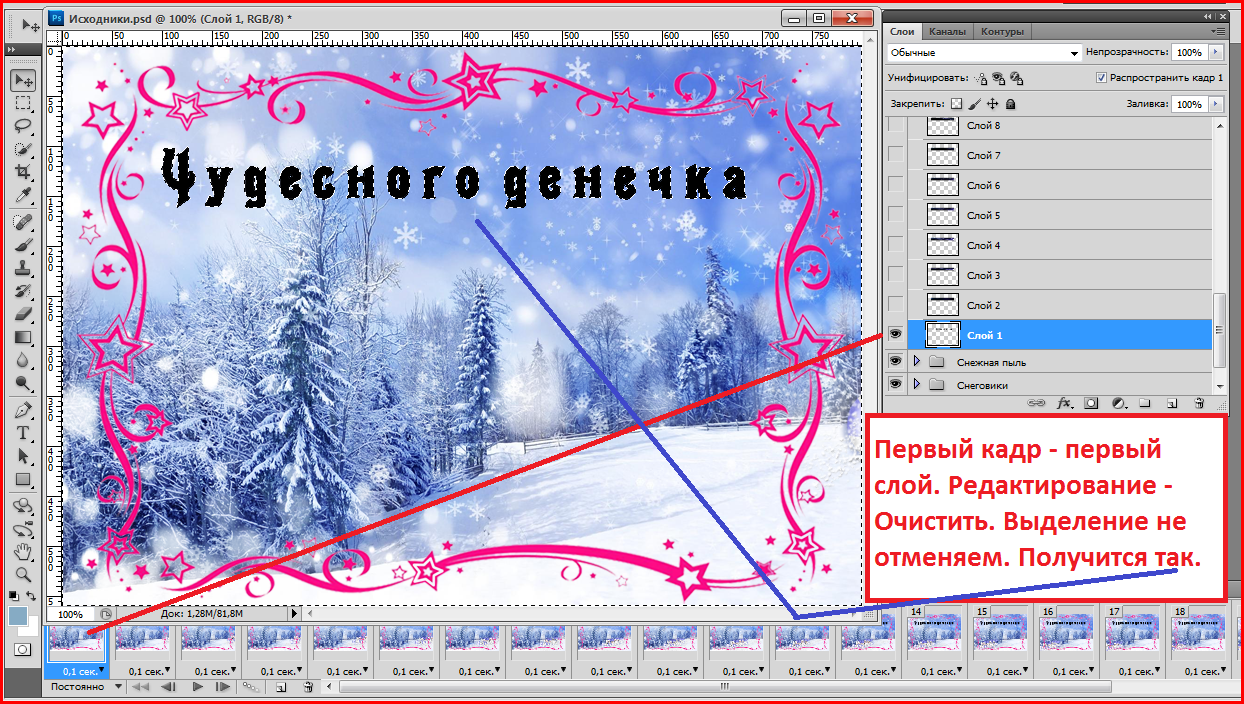Image resolution: width=1244 pixels, height=704 pixels.
Task: Select the Eraser tool
Action: (x=22, y=314)
